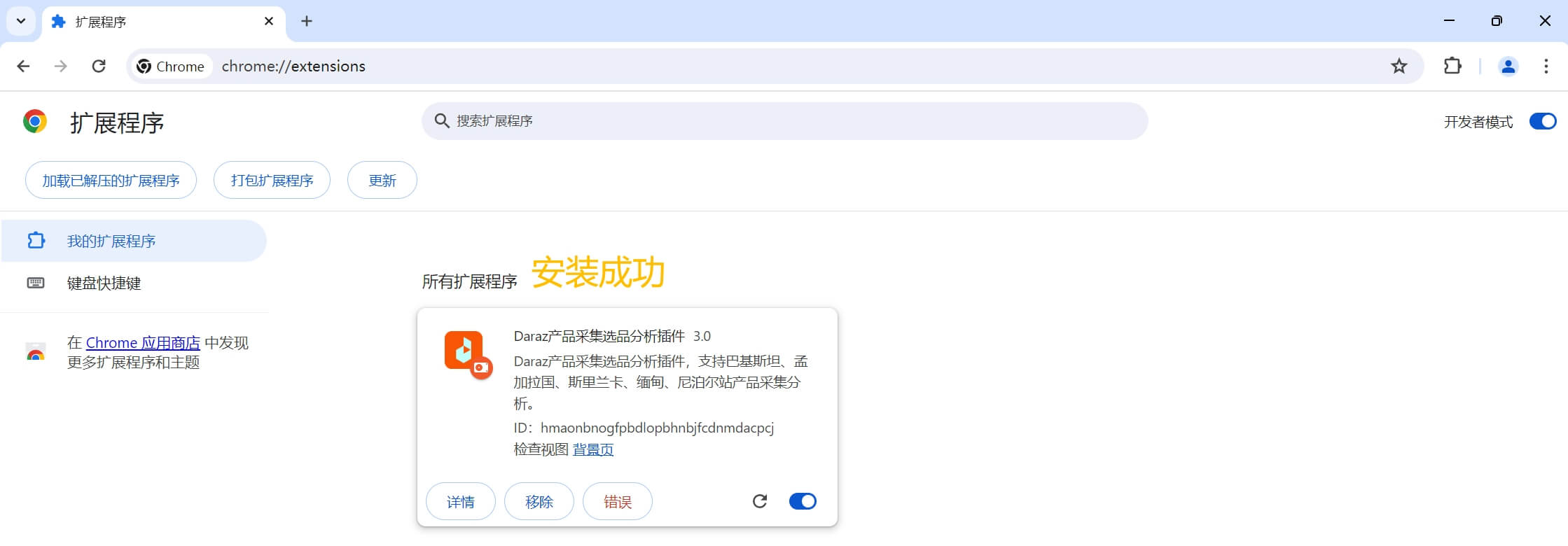Click the version number 3.0

coord(702,336)
